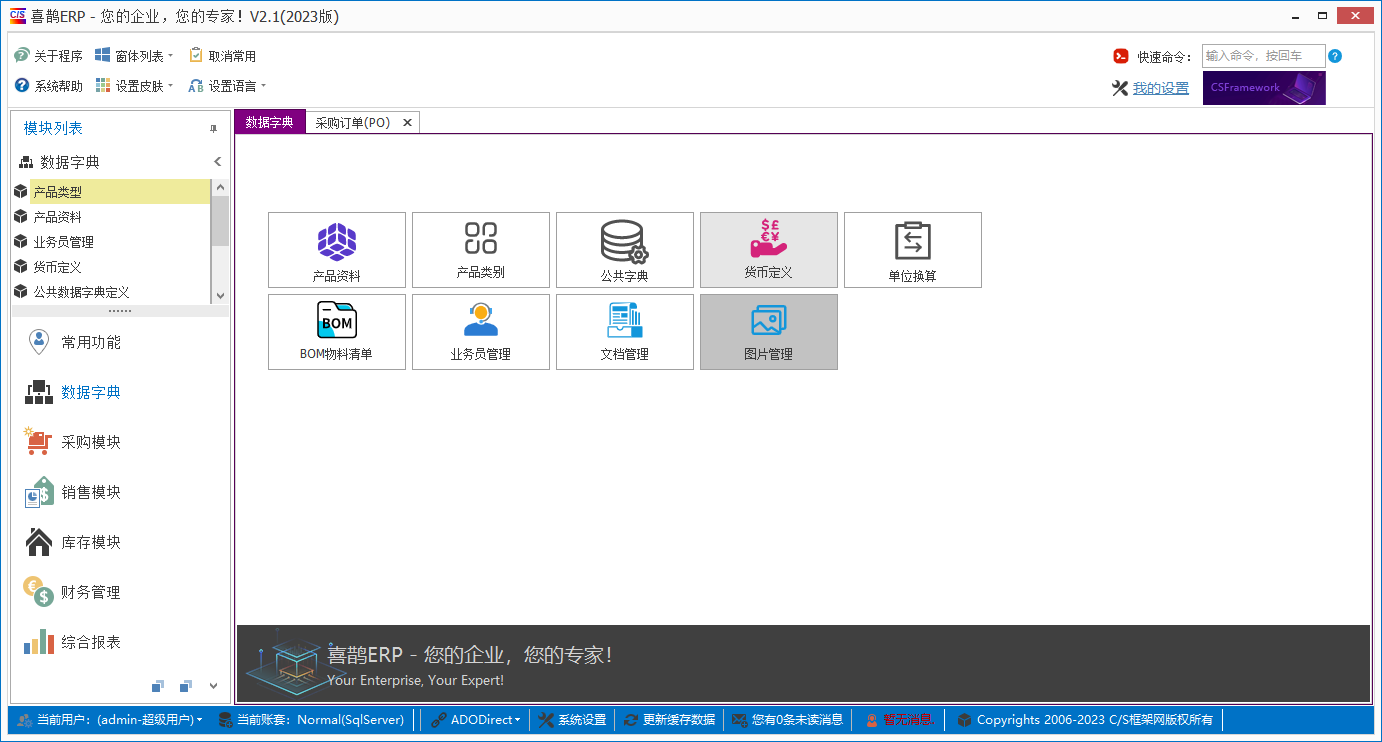Open the 业务员管理 module icon
The height and width of the screenshot is (742, 1382).
[x=480, y=331]
